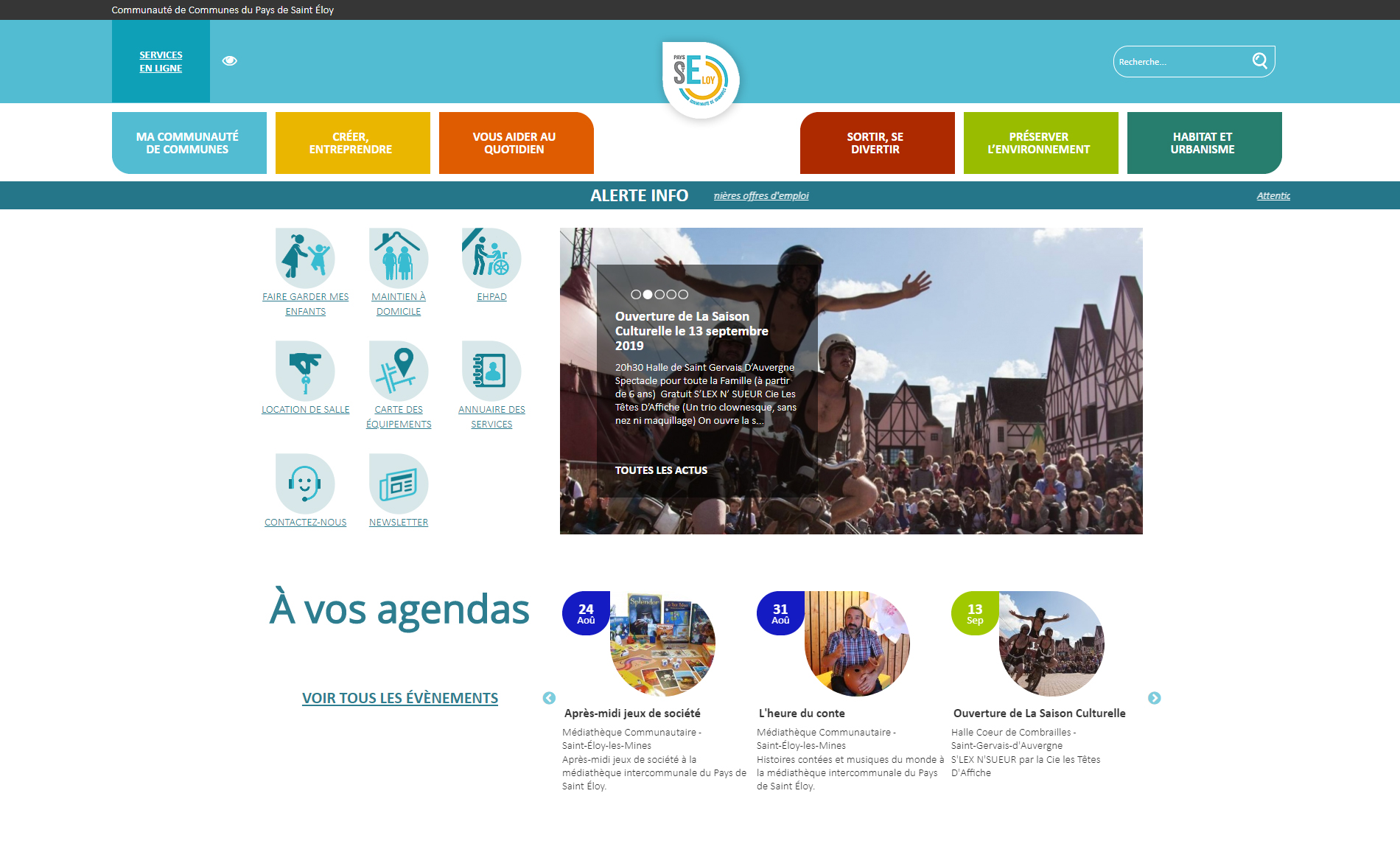
Task: Open the Habitat et urbanisme menu
Action: pyautogui.click(x=1204, y=143)
